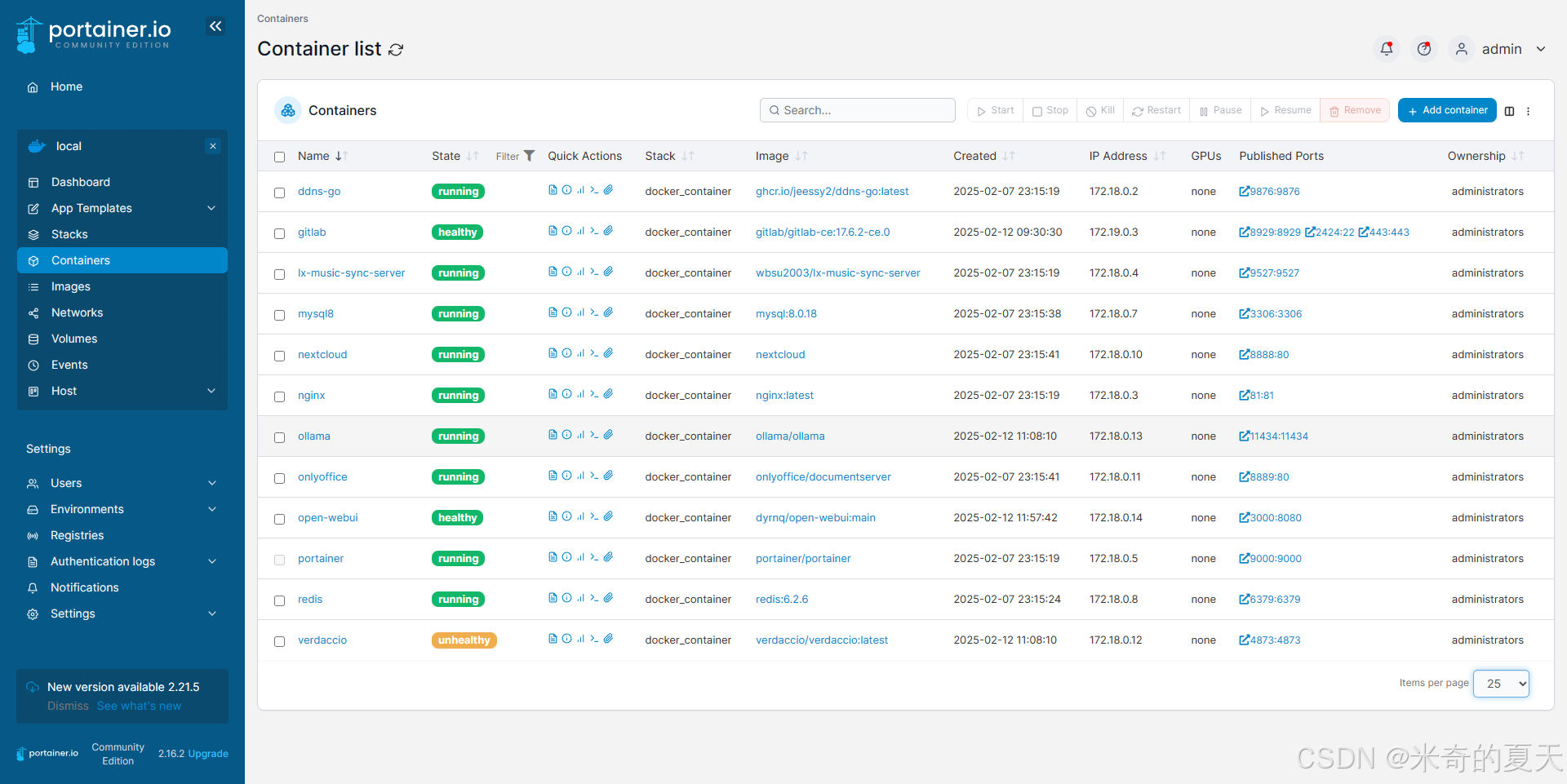1567x784 pixels.
Task: Expand the Users submenu chevron
Action: (x=212, y=483)
